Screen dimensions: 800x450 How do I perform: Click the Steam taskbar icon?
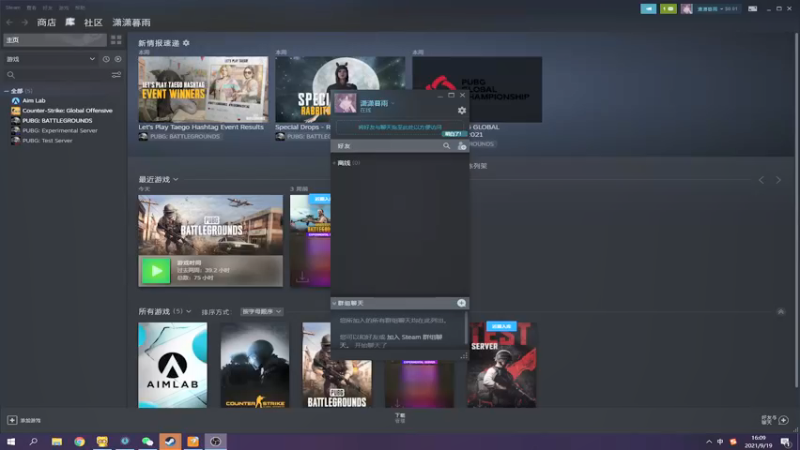point(170,441)
